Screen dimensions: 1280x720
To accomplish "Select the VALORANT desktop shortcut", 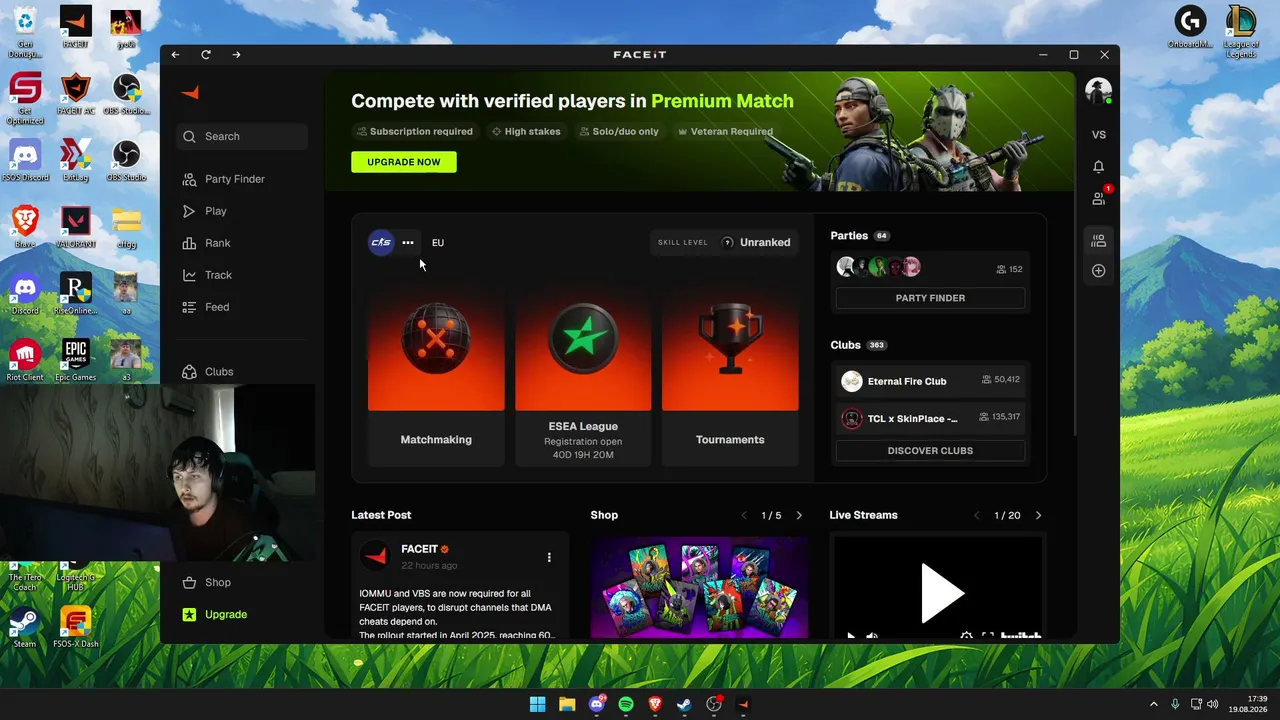I will coord(75,227).
